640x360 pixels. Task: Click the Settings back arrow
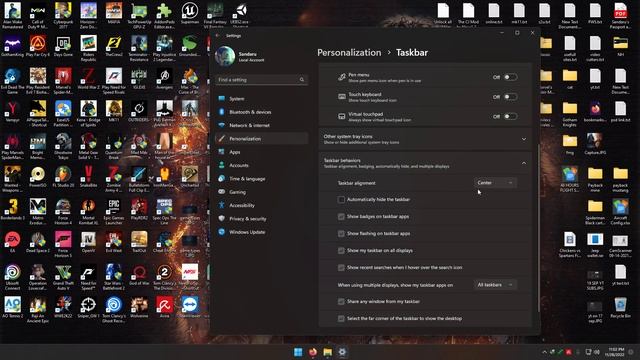pyautogui.click(x=218, y=36)
